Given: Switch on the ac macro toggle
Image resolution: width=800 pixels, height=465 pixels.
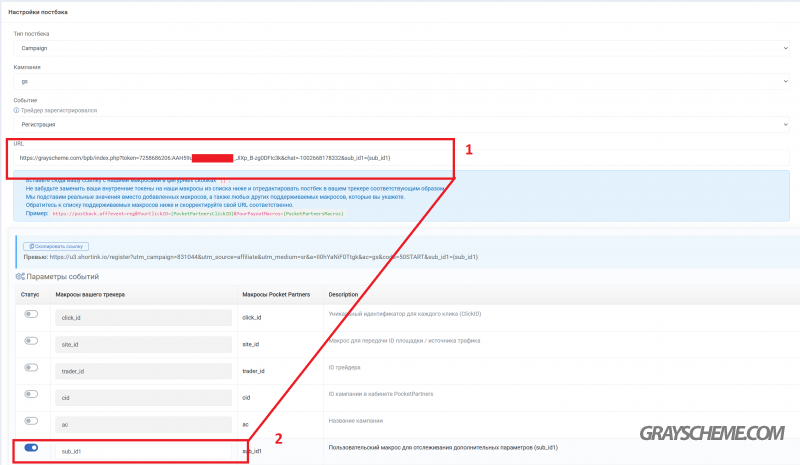Looking at the screenshot, I should pyautogui.click(x=30, y=421).
